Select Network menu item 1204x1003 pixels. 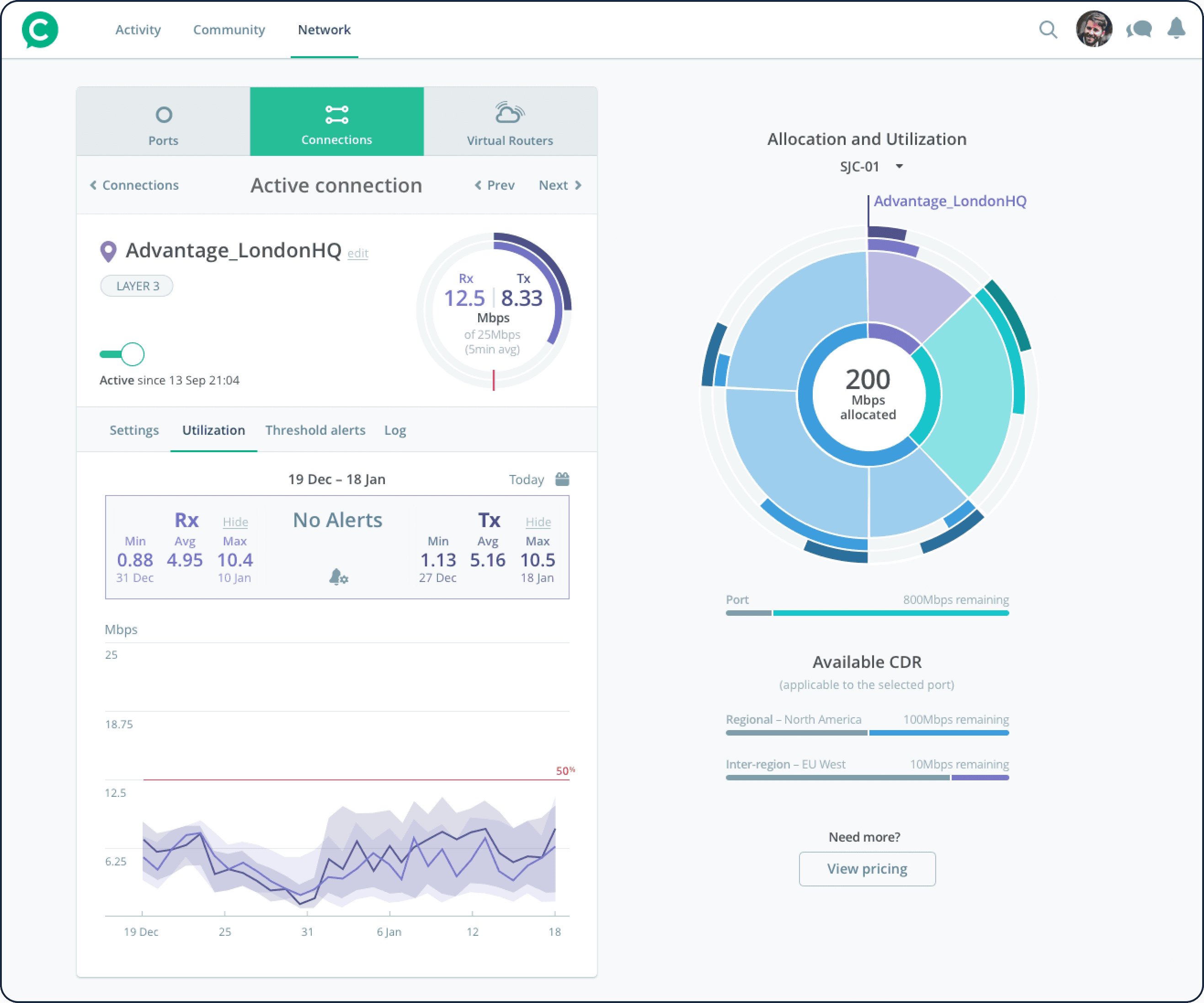click(x=324, y=30)
